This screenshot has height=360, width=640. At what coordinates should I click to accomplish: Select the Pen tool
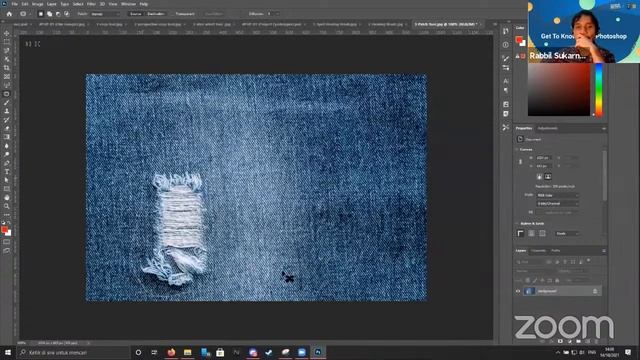pos(7,163)
